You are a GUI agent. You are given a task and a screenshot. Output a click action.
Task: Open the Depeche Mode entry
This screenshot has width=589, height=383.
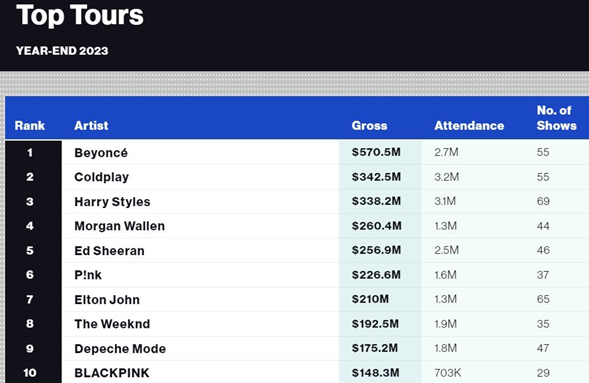click(x=120, y=348)
